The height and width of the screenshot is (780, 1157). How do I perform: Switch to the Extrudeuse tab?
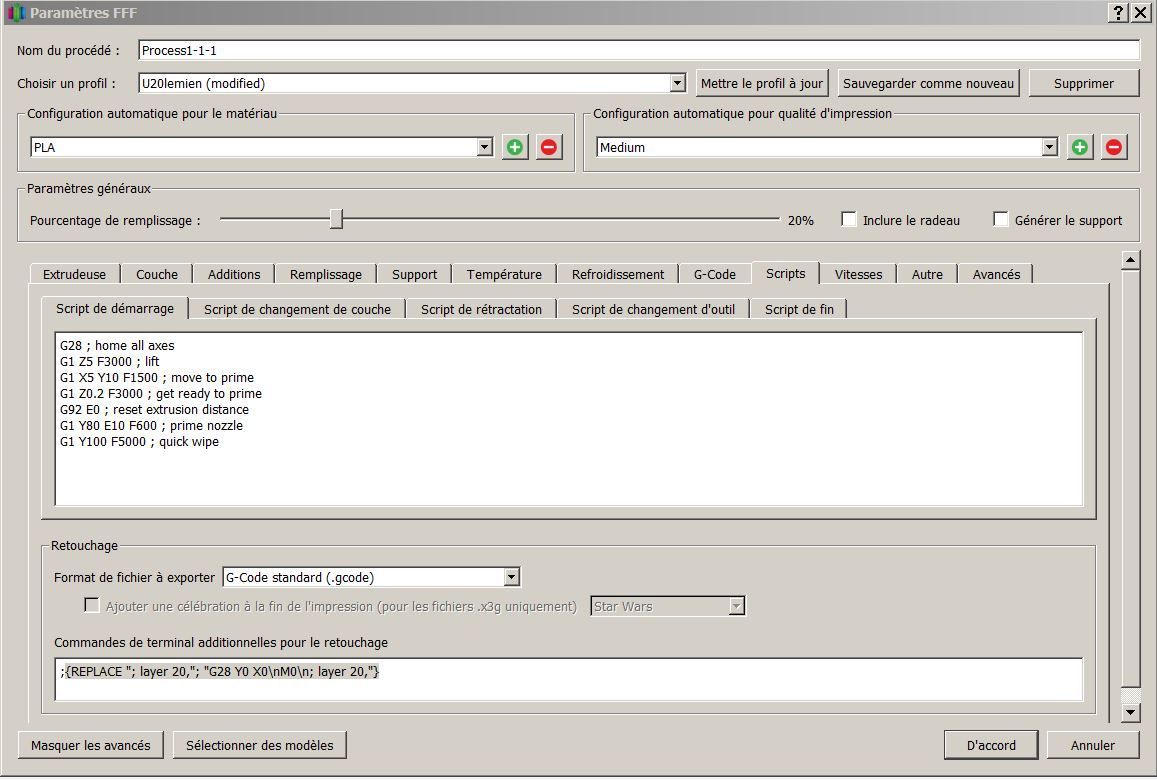(x=75, y=275)
